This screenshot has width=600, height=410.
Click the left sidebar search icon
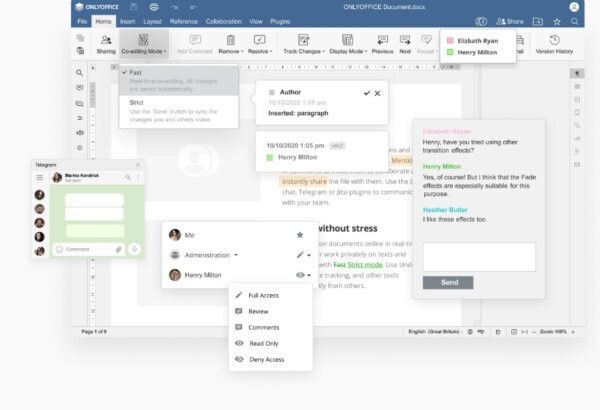79,72
